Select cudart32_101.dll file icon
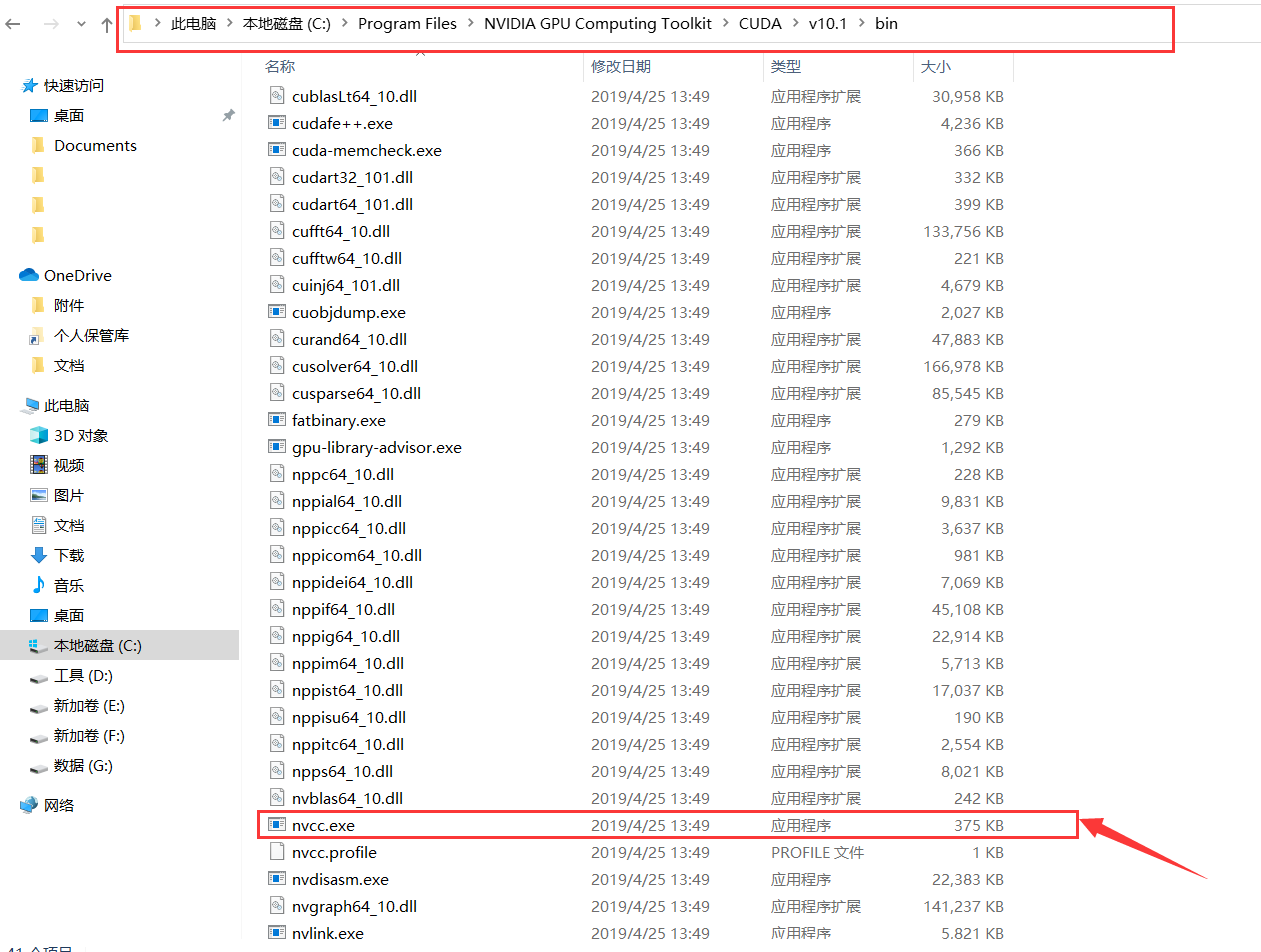1261x952 pixels. (277, 177)
